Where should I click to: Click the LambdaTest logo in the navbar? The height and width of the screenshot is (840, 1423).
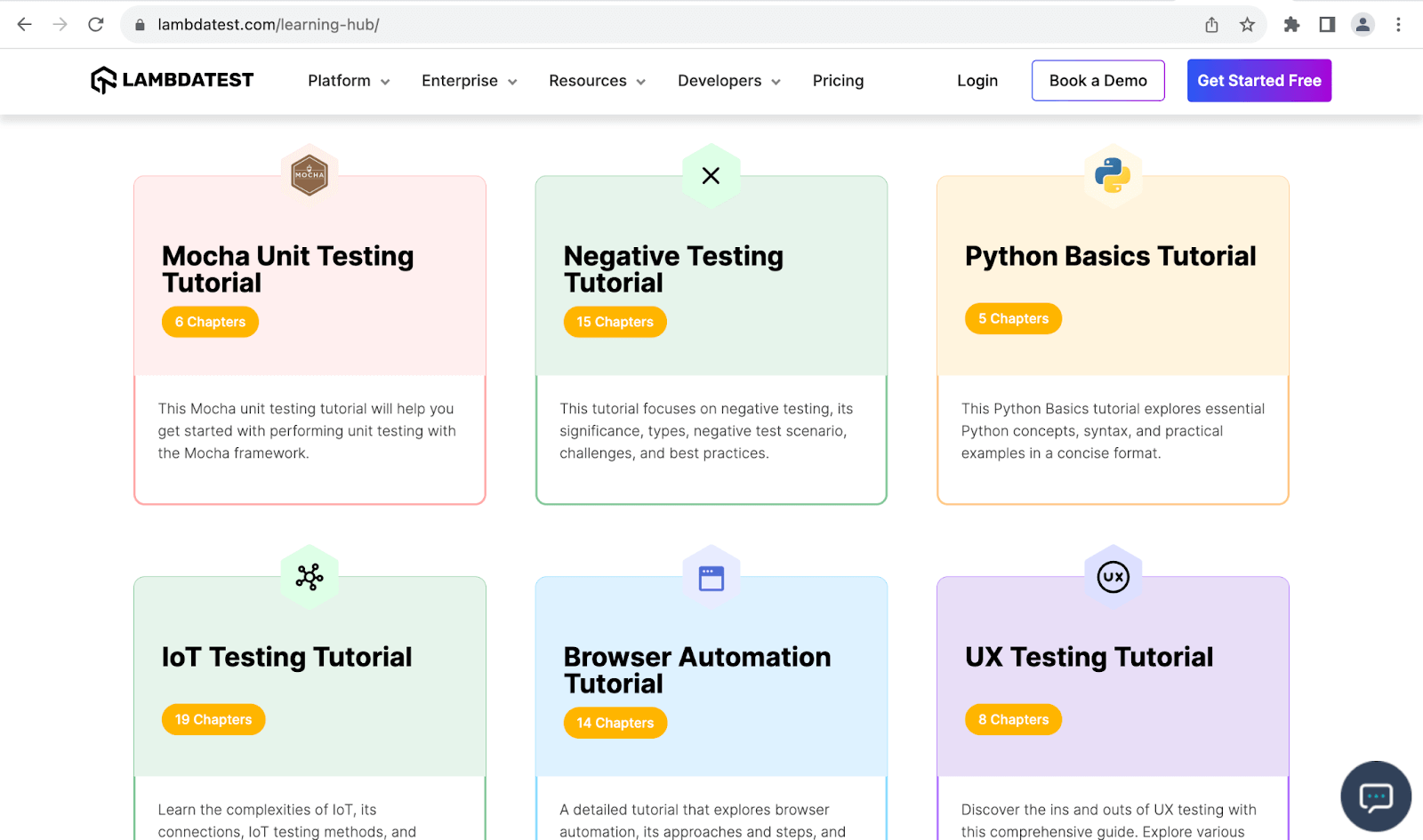(x=172, y=80)
